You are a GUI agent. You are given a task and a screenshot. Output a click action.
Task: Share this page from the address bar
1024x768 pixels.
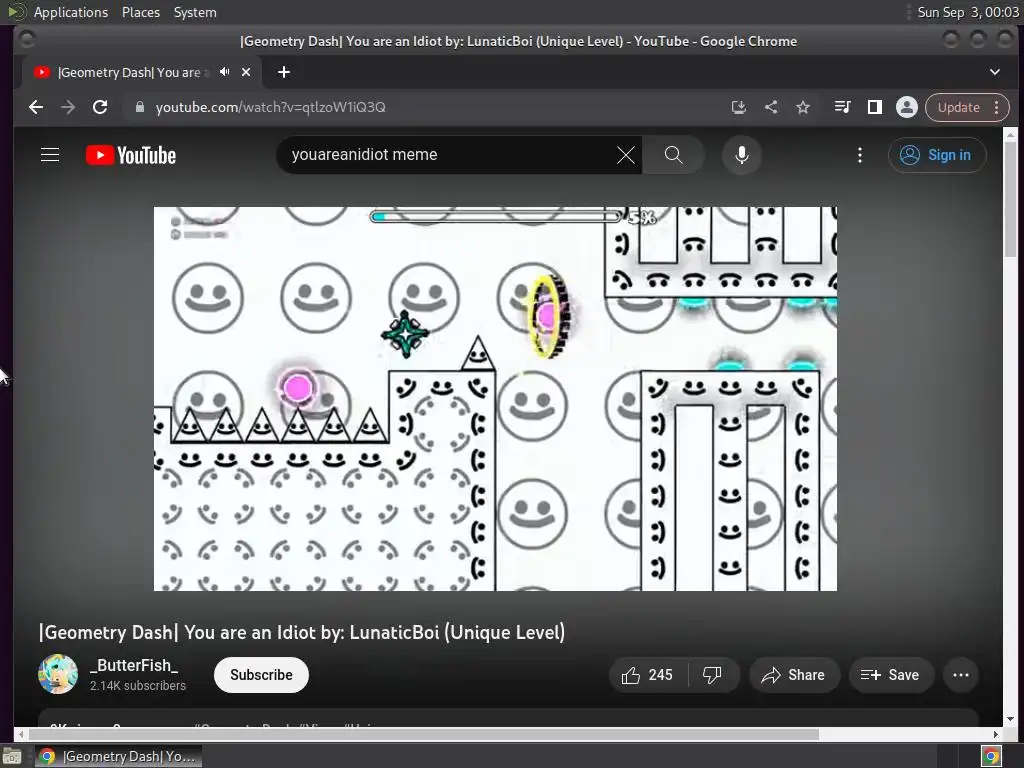(771, 107)
